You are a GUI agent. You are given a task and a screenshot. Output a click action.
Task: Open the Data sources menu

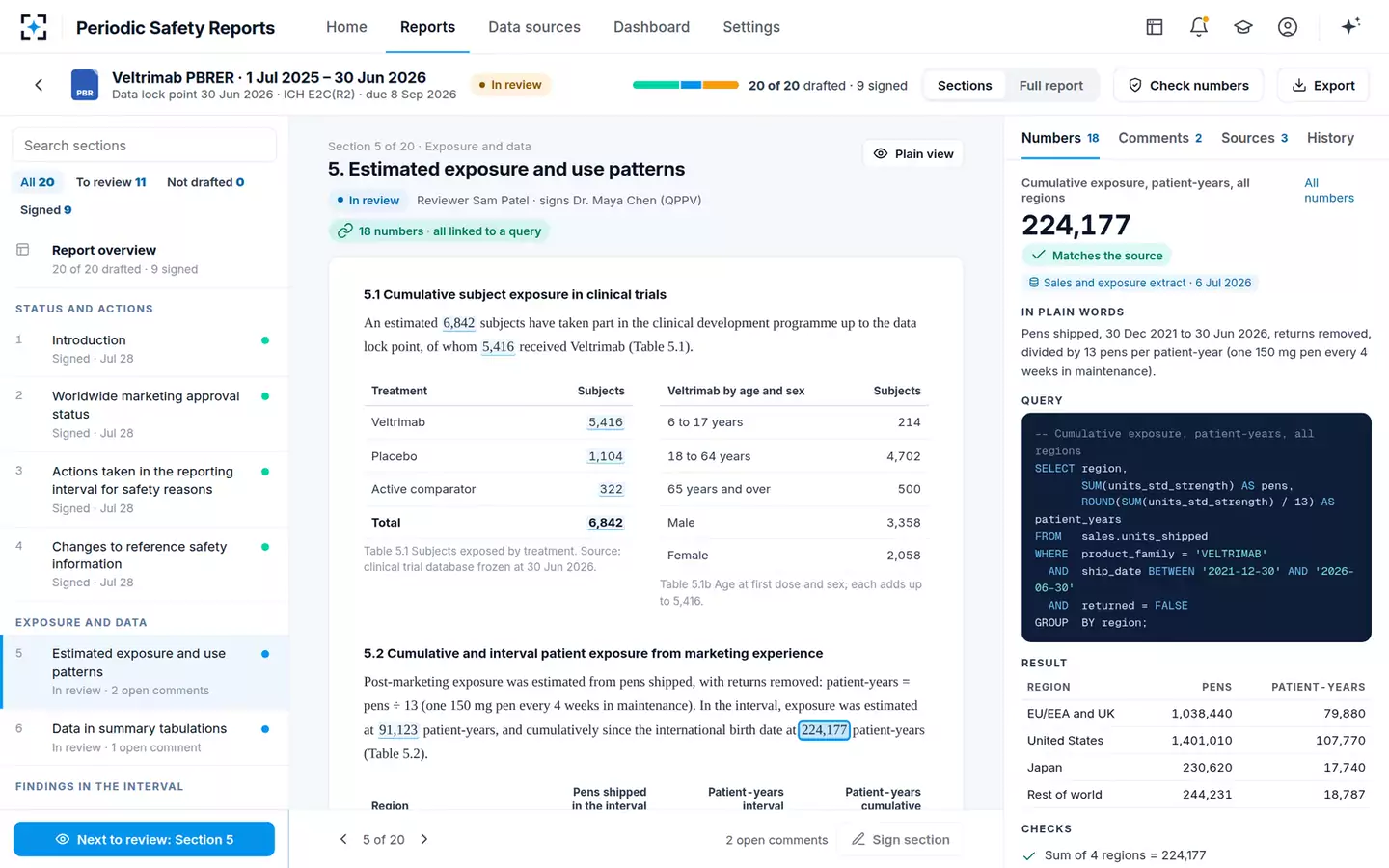point(534,27)
